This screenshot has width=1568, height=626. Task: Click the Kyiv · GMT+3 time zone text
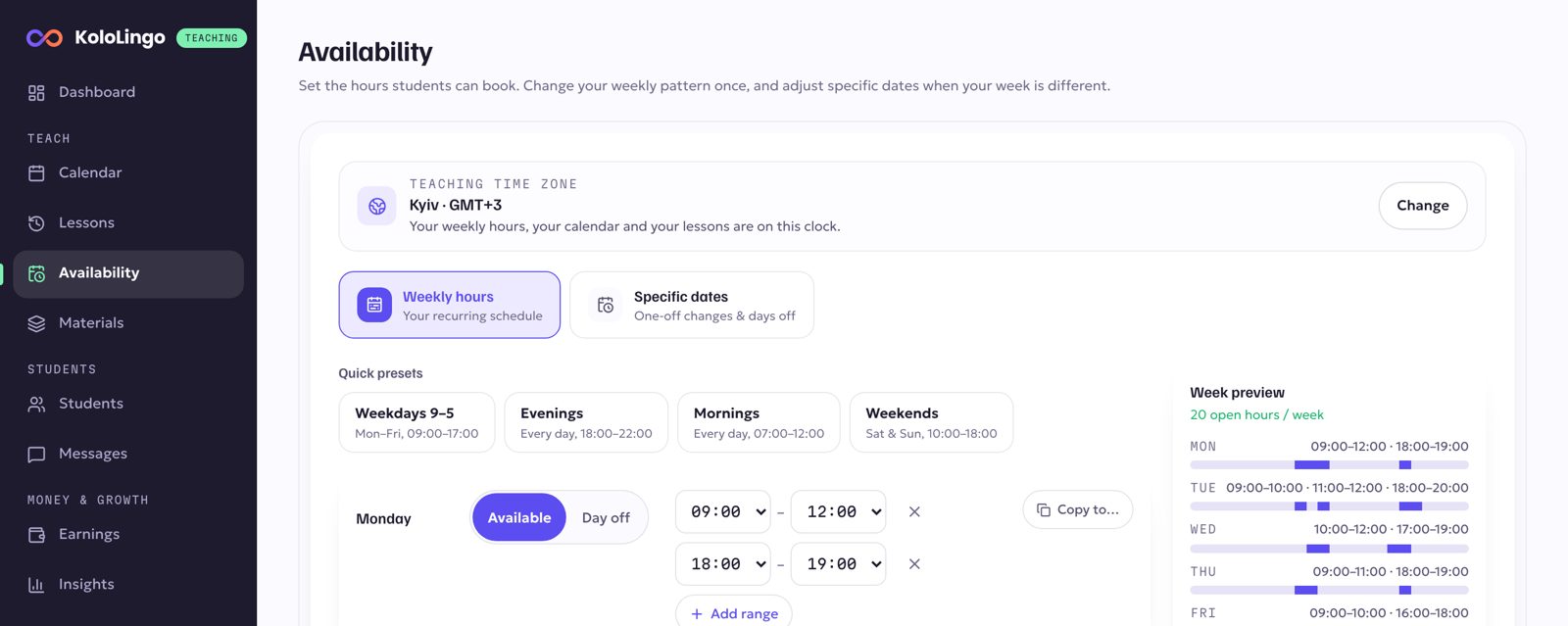tap(456, 206)
